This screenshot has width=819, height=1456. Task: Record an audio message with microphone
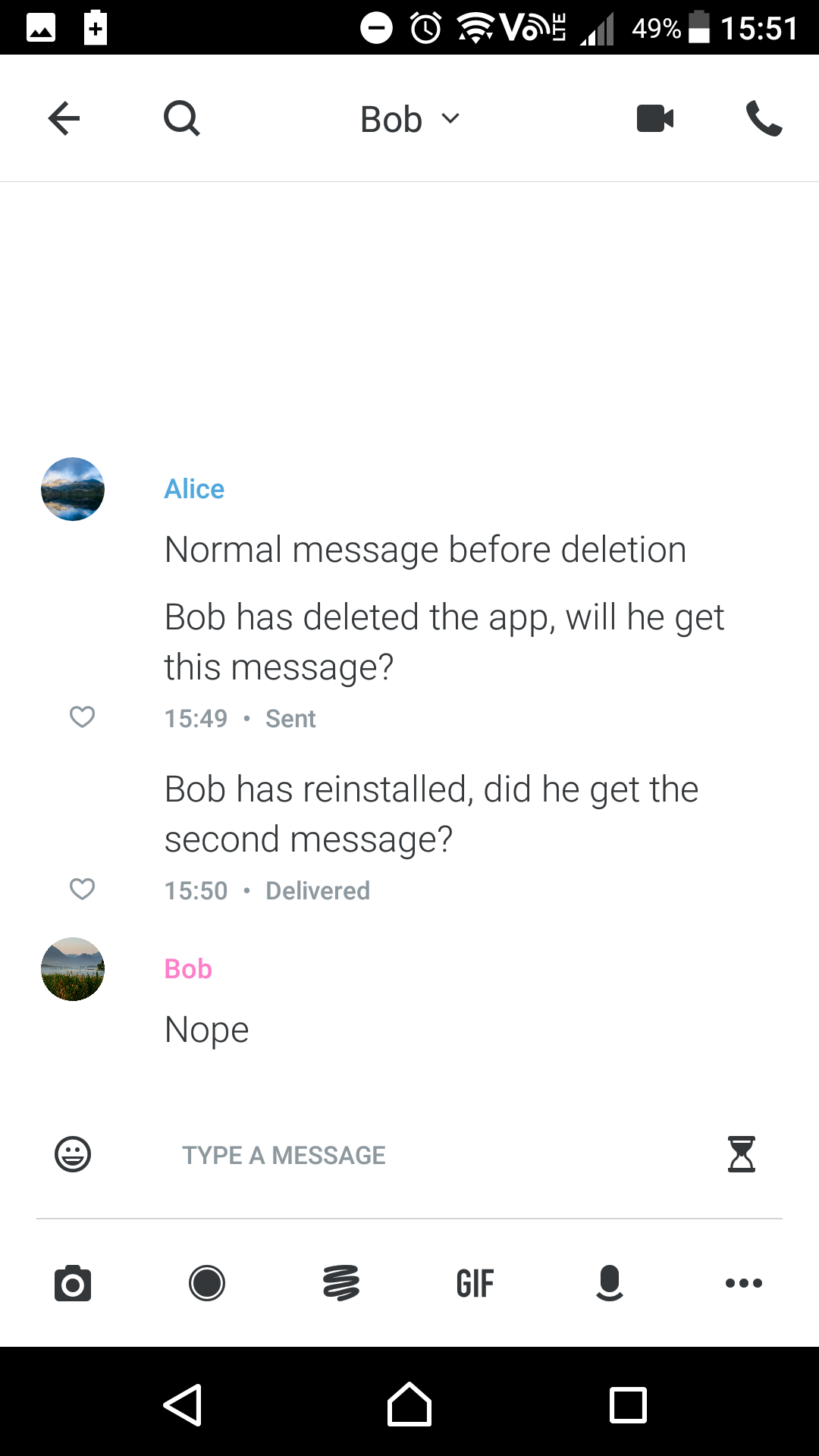[610, 1283]
